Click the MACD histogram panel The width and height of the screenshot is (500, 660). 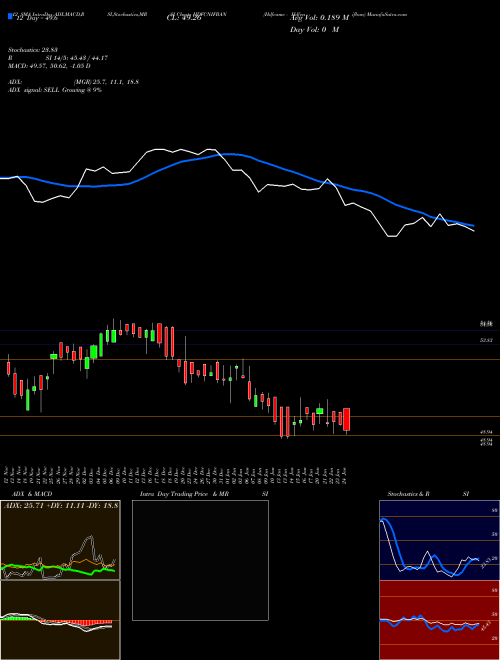[x=60, y=620]
